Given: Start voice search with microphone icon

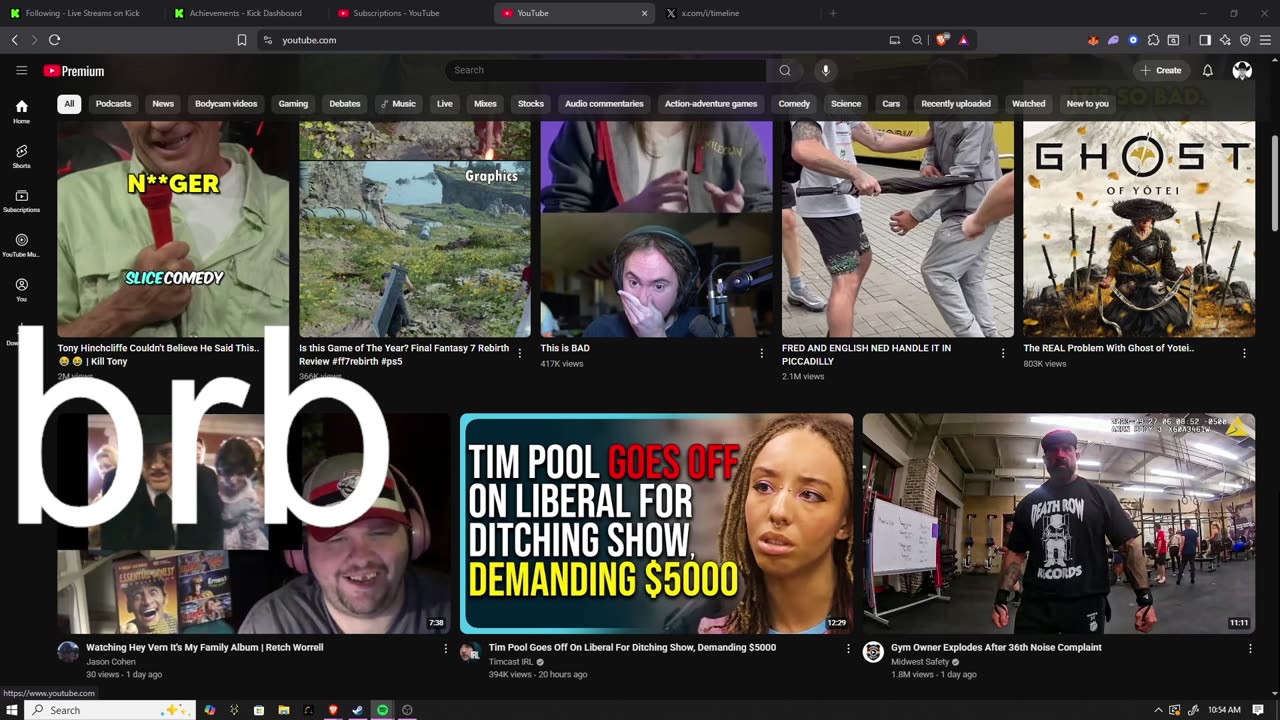Looking at the screenshot, I should 825,70.
